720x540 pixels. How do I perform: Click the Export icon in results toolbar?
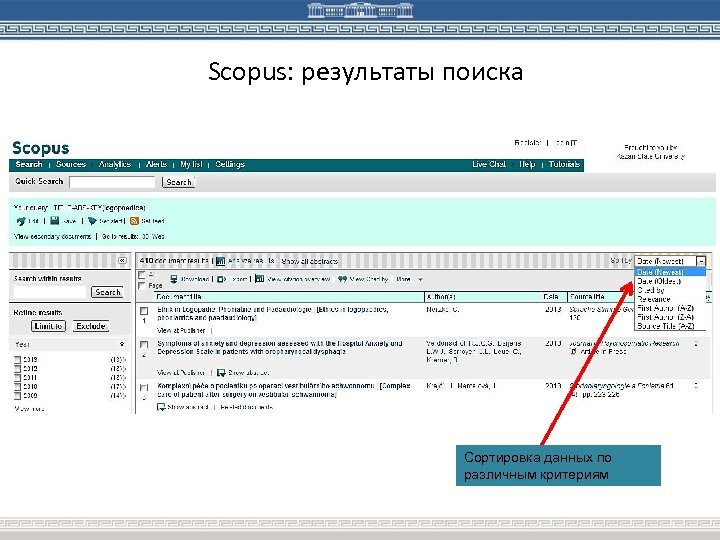(x=221, y=279)
